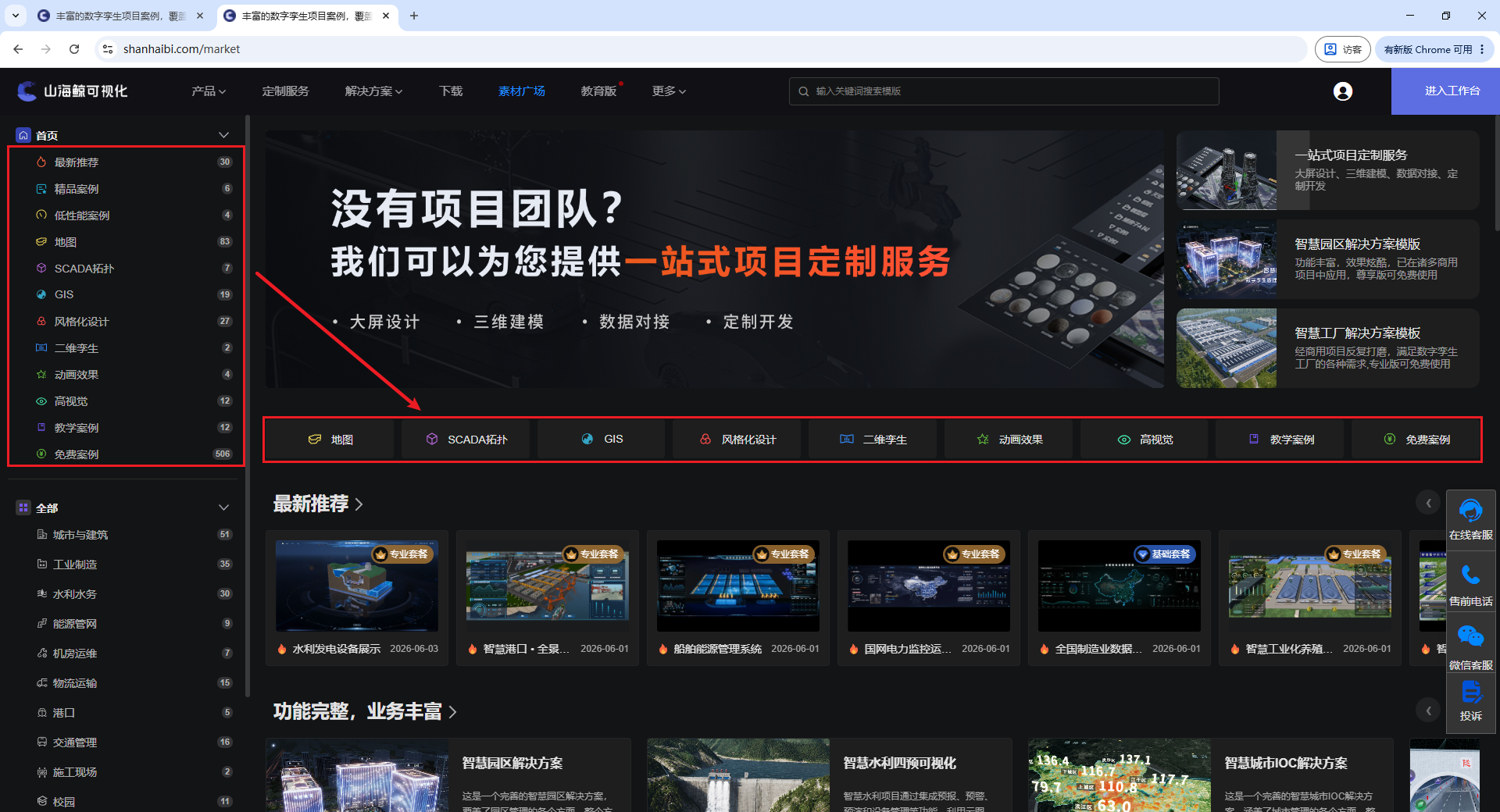Open 船舶能源管理系统 template thumbnail
This screenshot has width=1500, height=812.
pyautogui.click(x=738, y=586)
